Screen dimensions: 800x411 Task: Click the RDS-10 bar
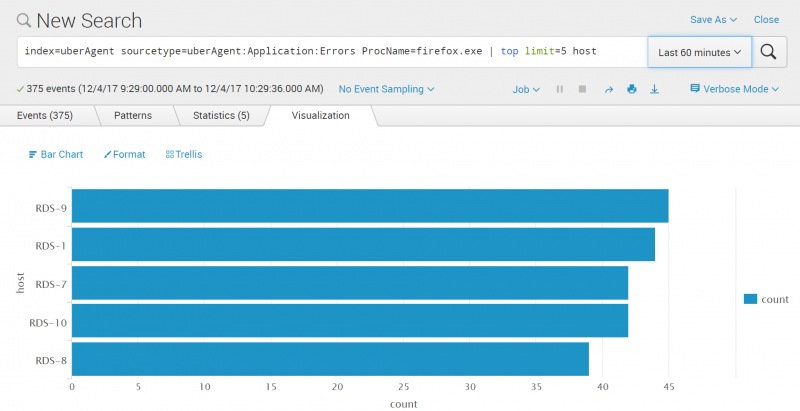click(350, 321)
